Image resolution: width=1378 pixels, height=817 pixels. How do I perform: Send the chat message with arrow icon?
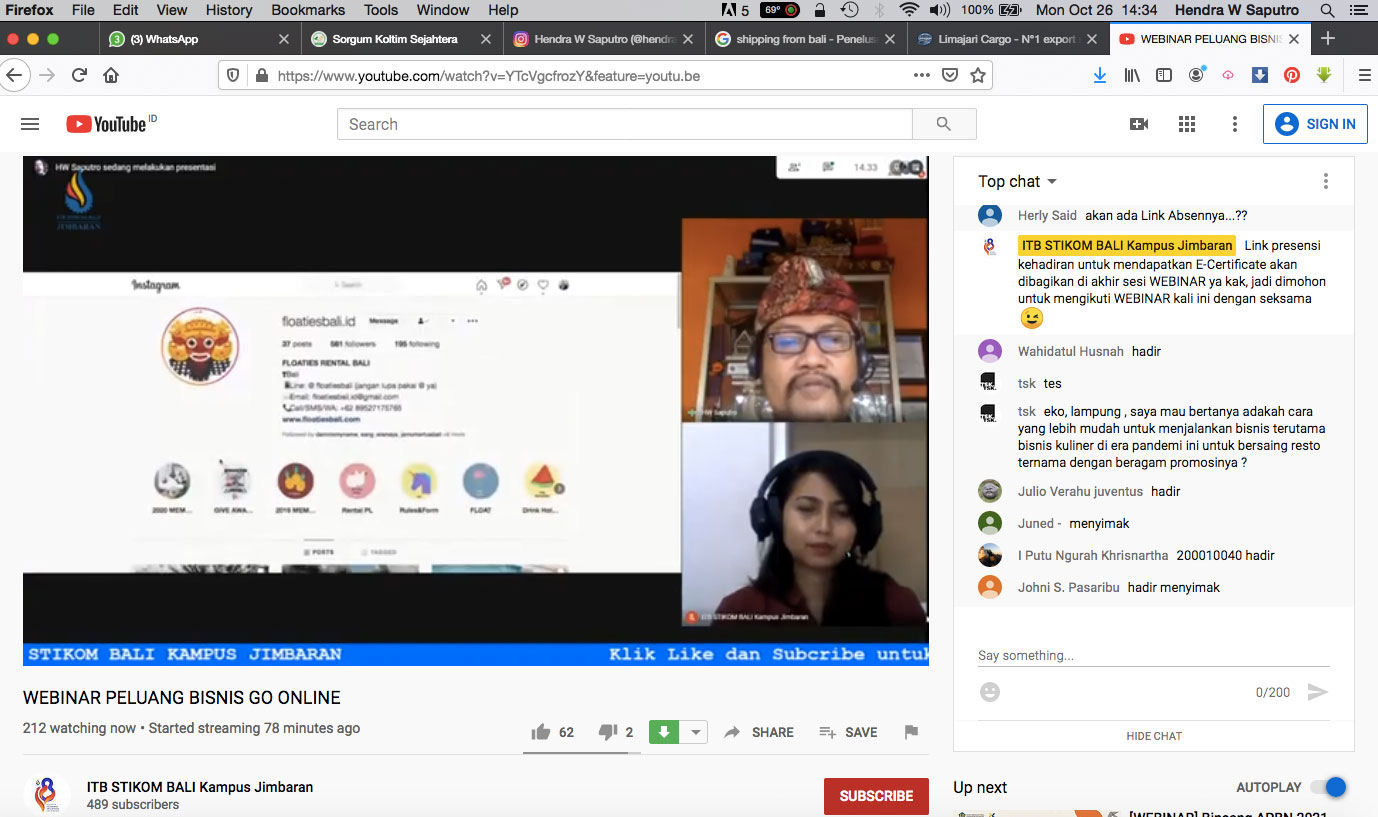(x=1318, y=692)
